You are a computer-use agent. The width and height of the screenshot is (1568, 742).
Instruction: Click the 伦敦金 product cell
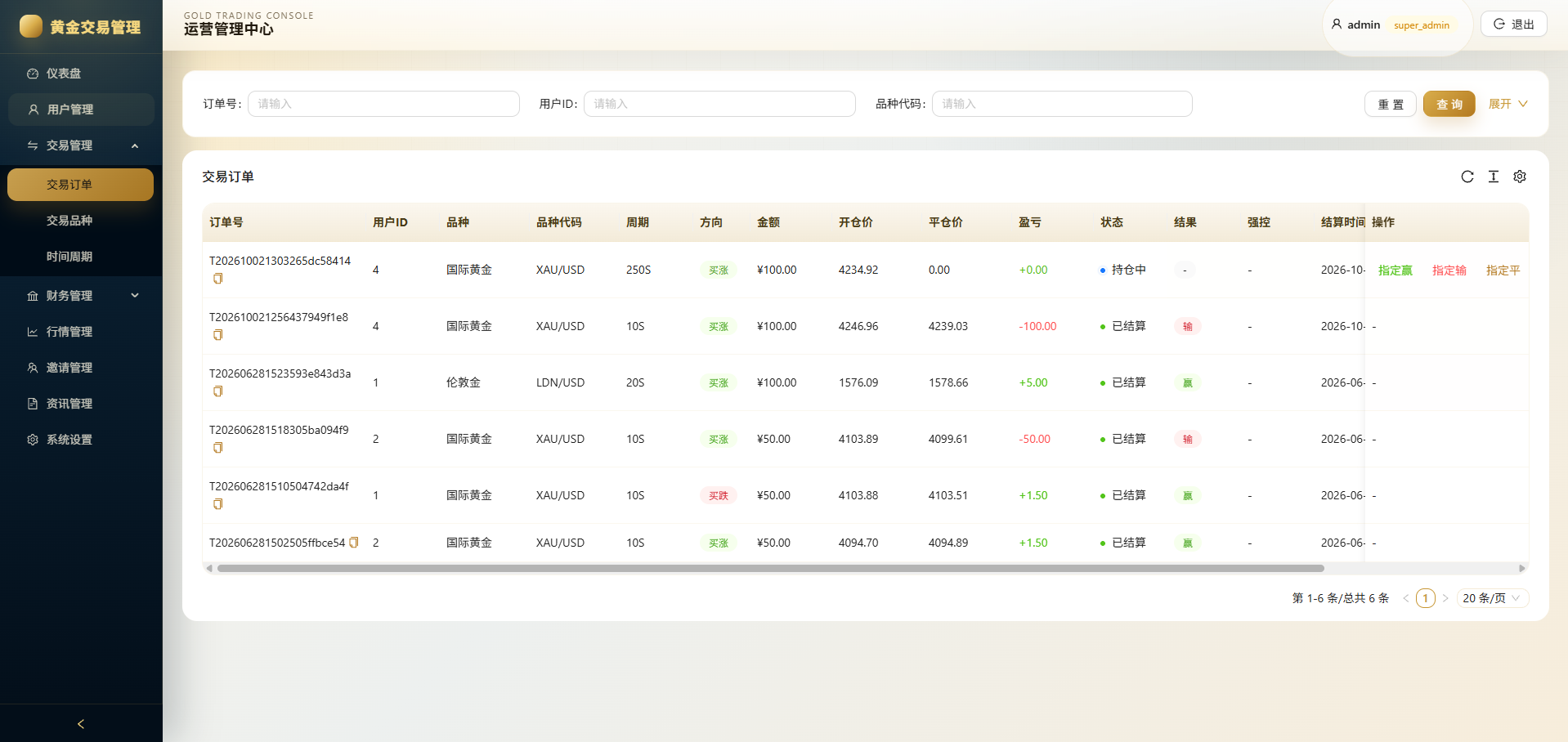coord(464,382)
